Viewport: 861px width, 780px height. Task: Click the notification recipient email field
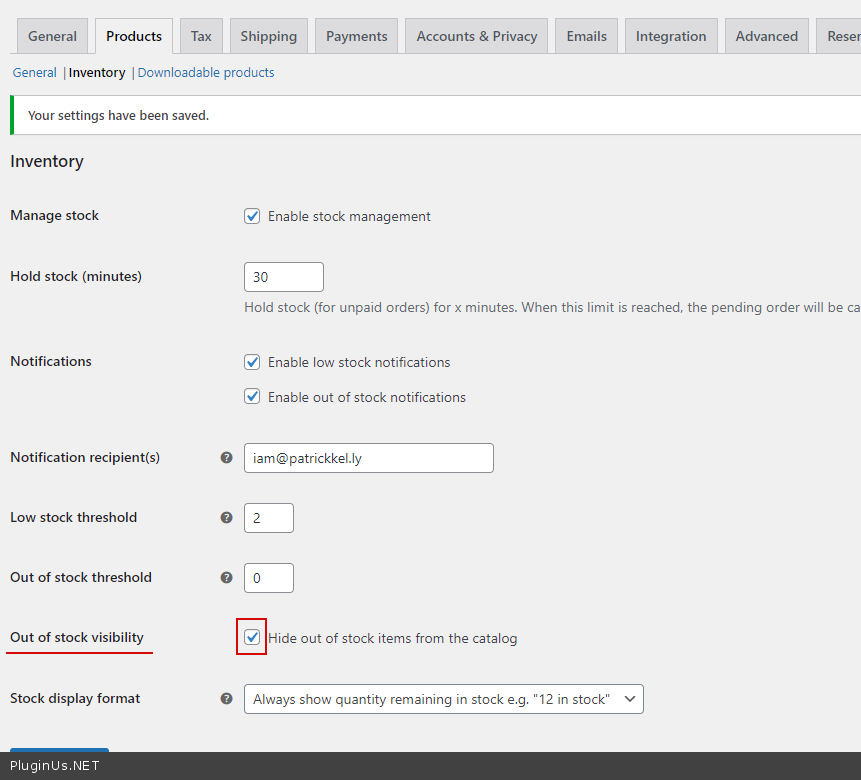[368, 458]
